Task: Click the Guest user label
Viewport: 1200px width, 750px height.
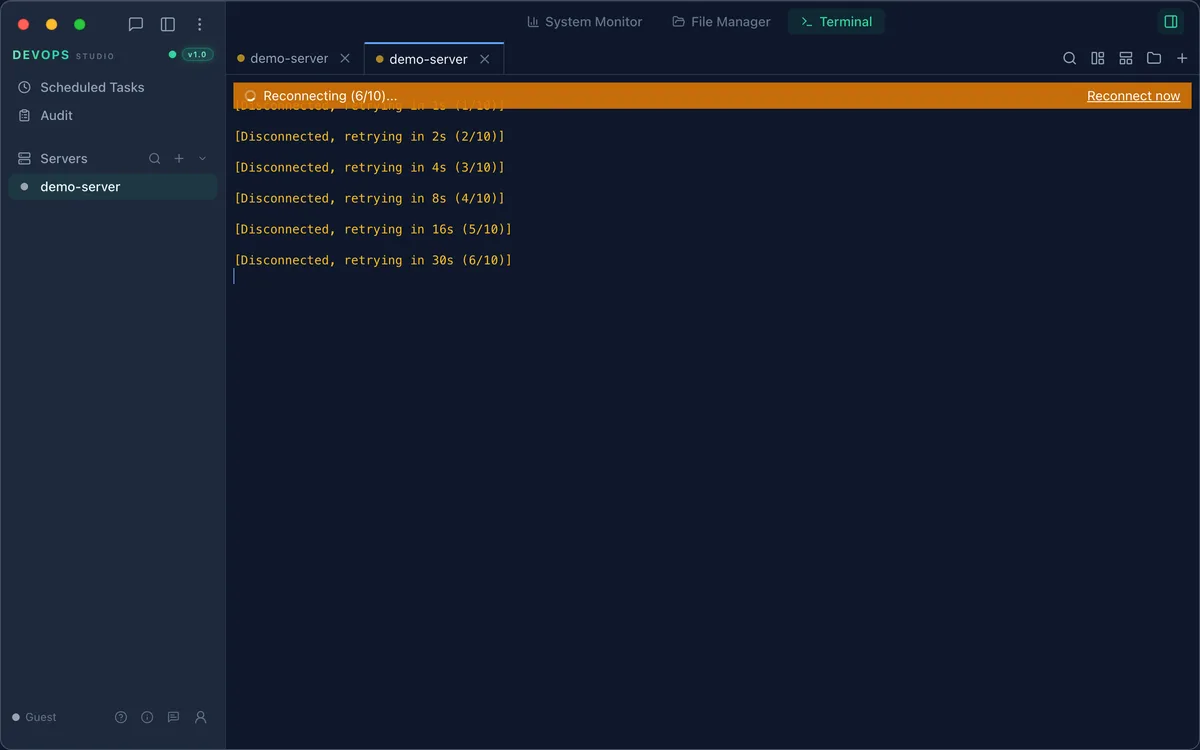Action: [41, 717]
